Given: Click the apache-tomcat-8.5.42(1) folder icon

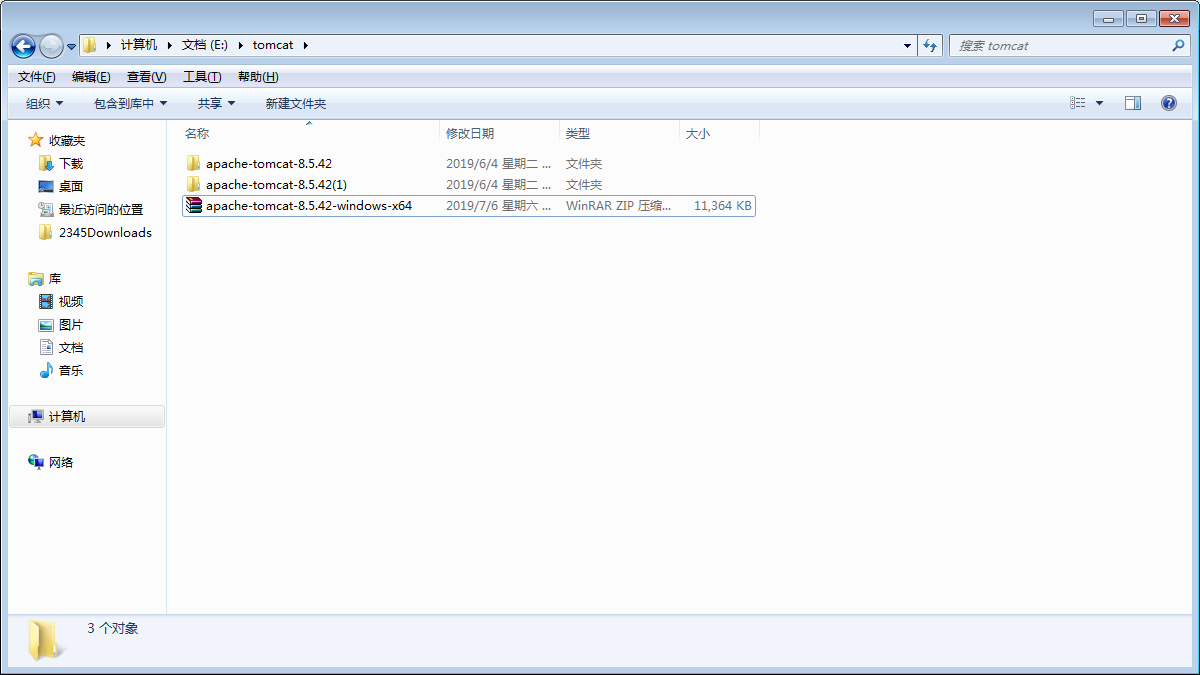Looking at the screenshot, I should 194,184.
